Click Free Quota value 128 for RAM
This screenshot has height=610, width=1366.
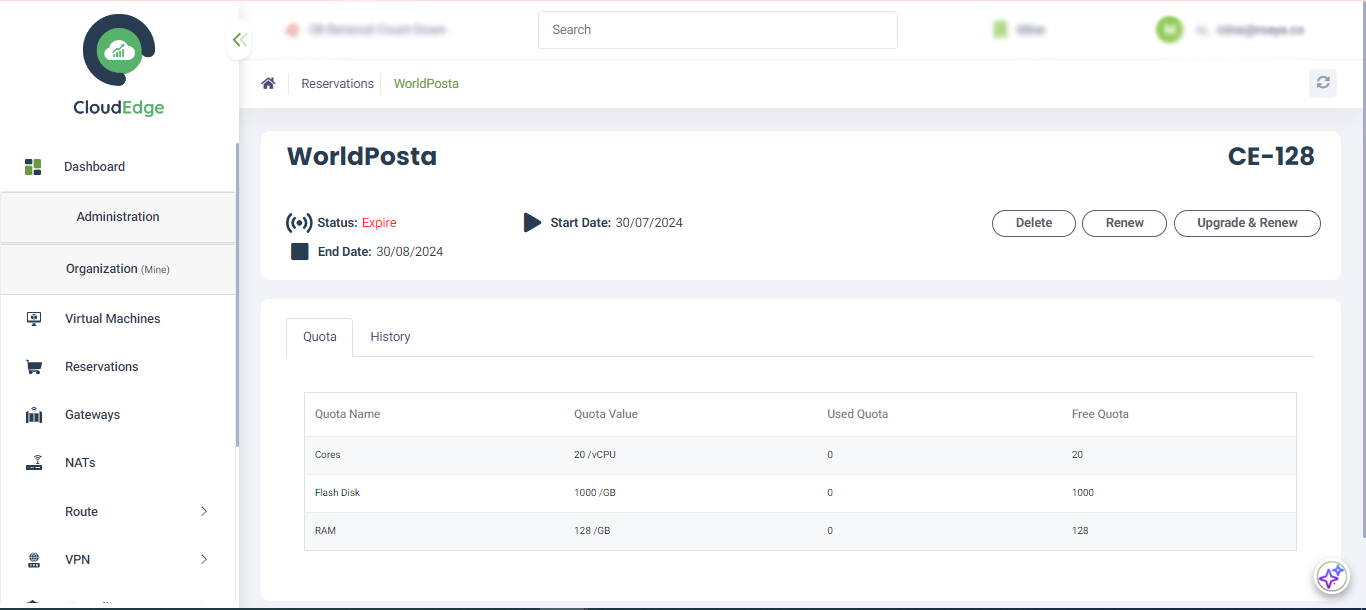point(1080,531)
